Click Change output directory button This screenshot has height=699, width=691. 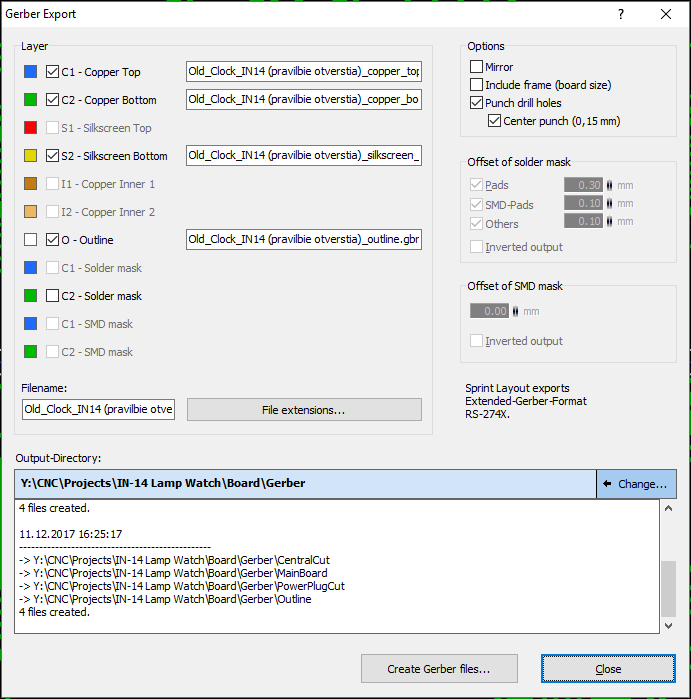(635, 484)
